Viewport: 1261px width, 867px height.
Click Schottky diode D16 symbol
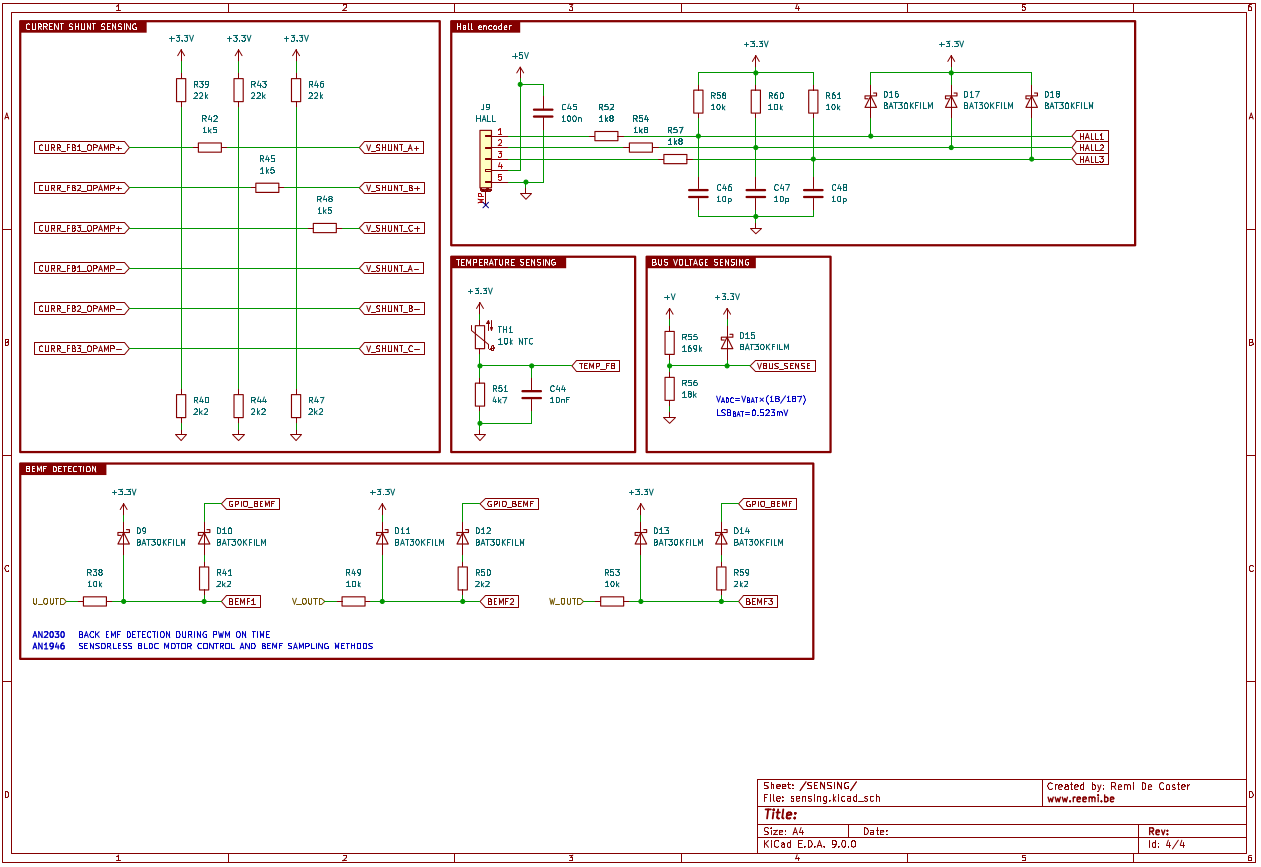point(870,101)
